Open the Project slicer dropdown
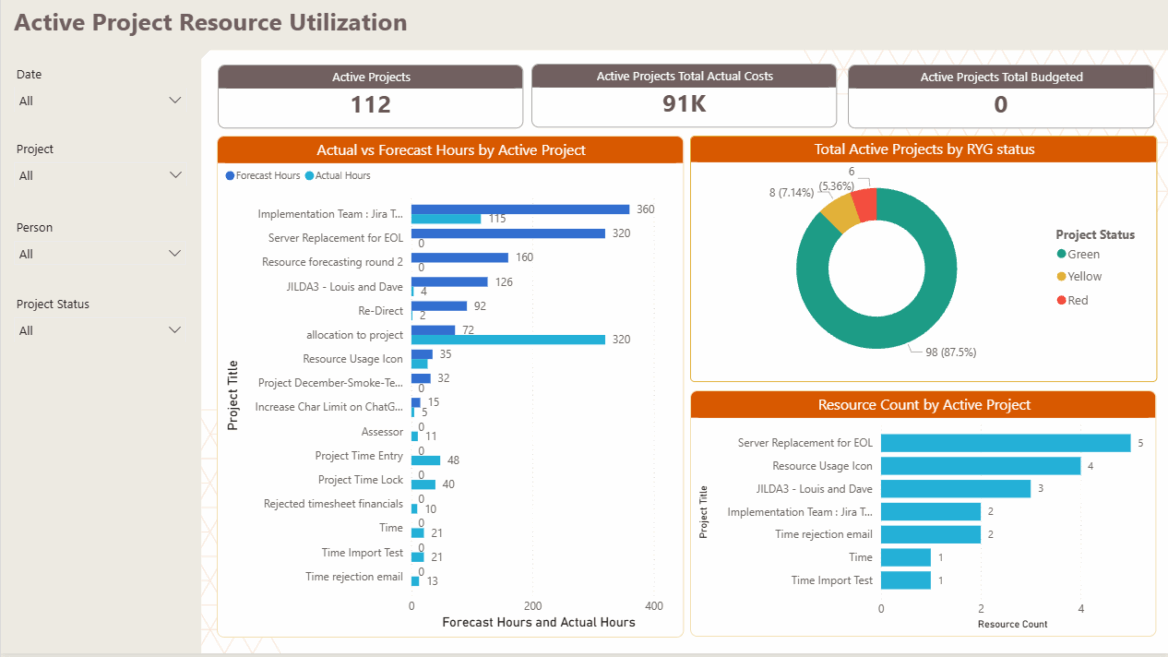1168x657 pixels. tap(175, 175)
